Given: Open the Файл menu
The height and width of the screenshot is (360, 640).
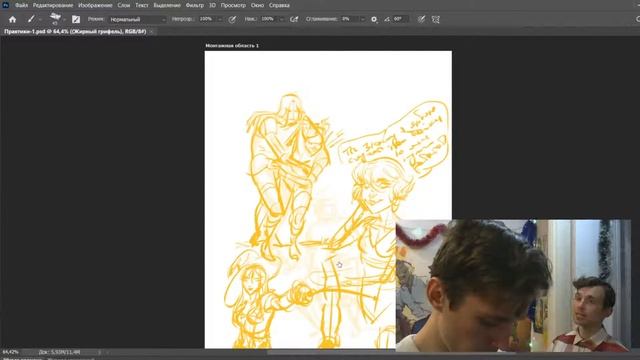Looking at the screenshot, I should (x=21, y=5).
